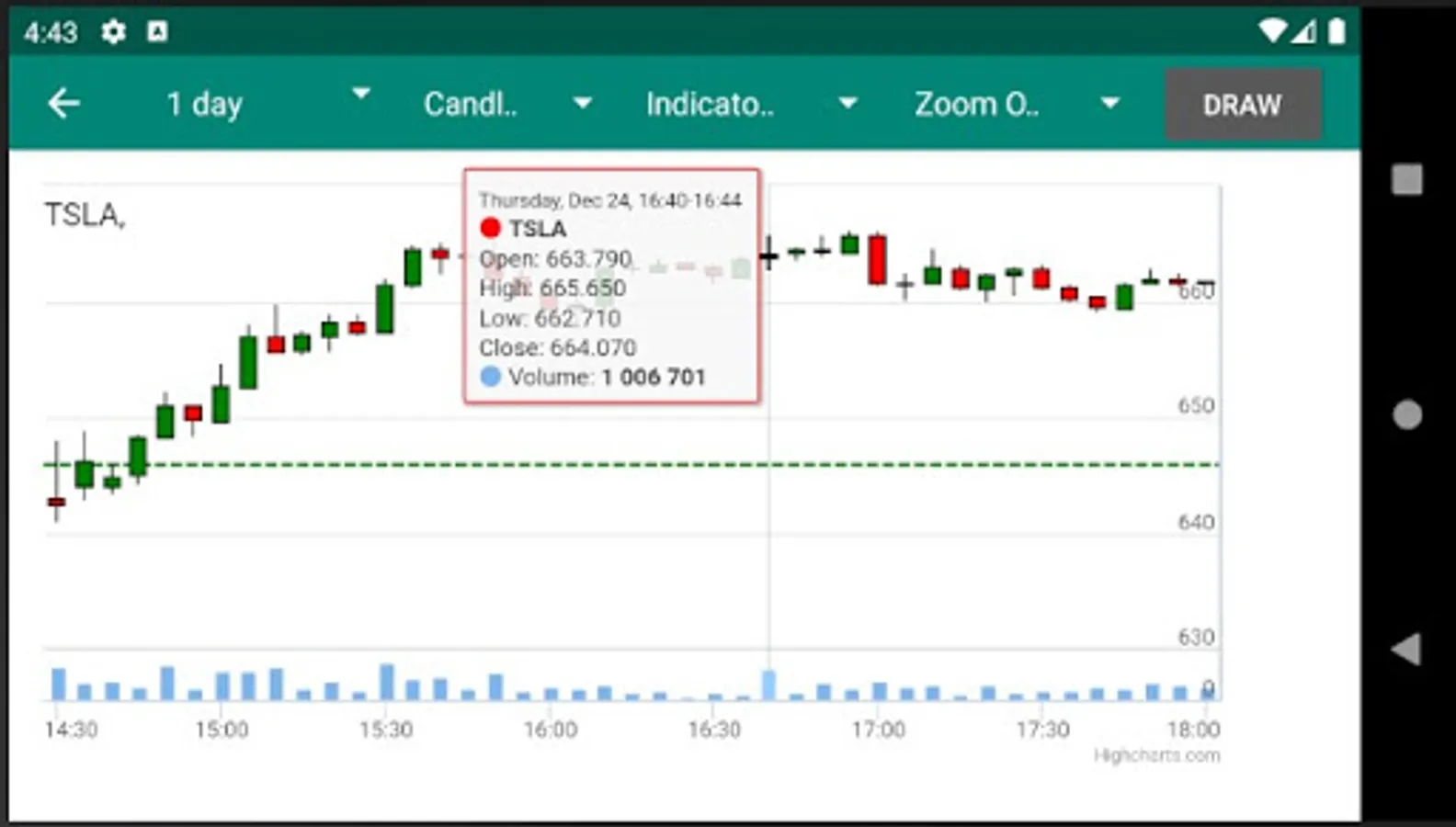Click the blue Volume series marker in tooltip
Viewport: 1456px width, 827px height.
click(490, 377)
